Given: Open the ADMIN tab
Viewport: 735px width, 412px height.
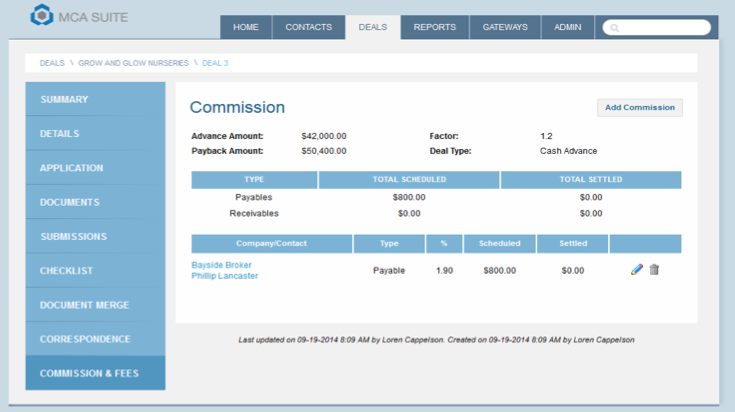Looking at the screenshot, I should [568, 27].
